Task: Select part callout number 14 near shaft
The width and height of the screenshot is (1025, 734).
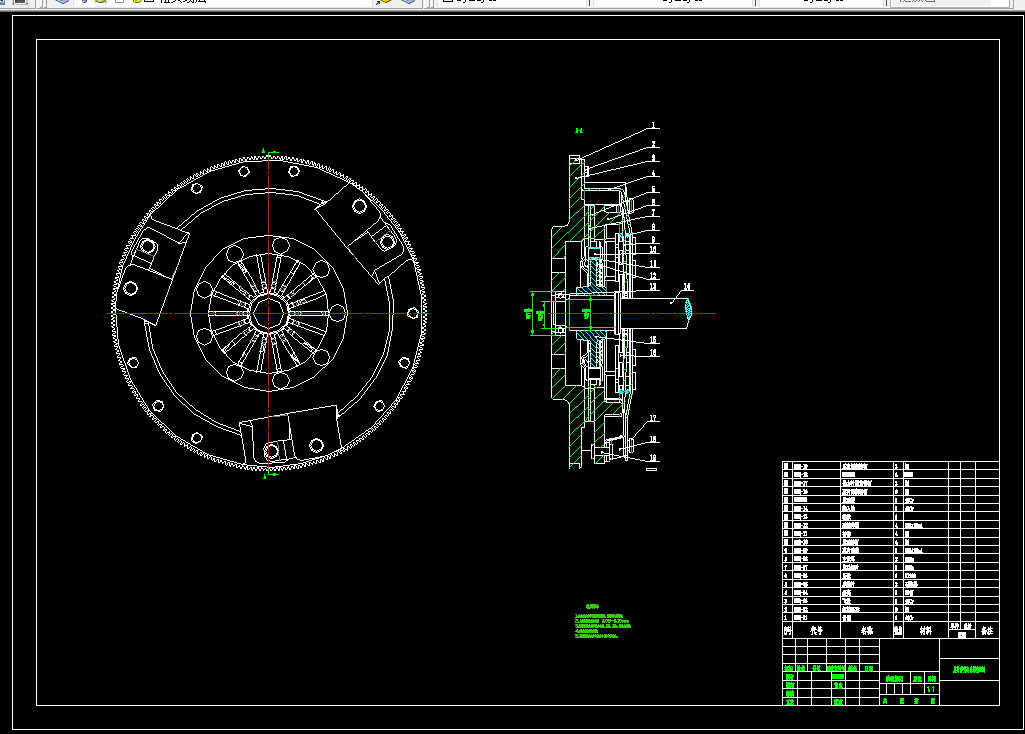Action: click(x=687, y=287)
